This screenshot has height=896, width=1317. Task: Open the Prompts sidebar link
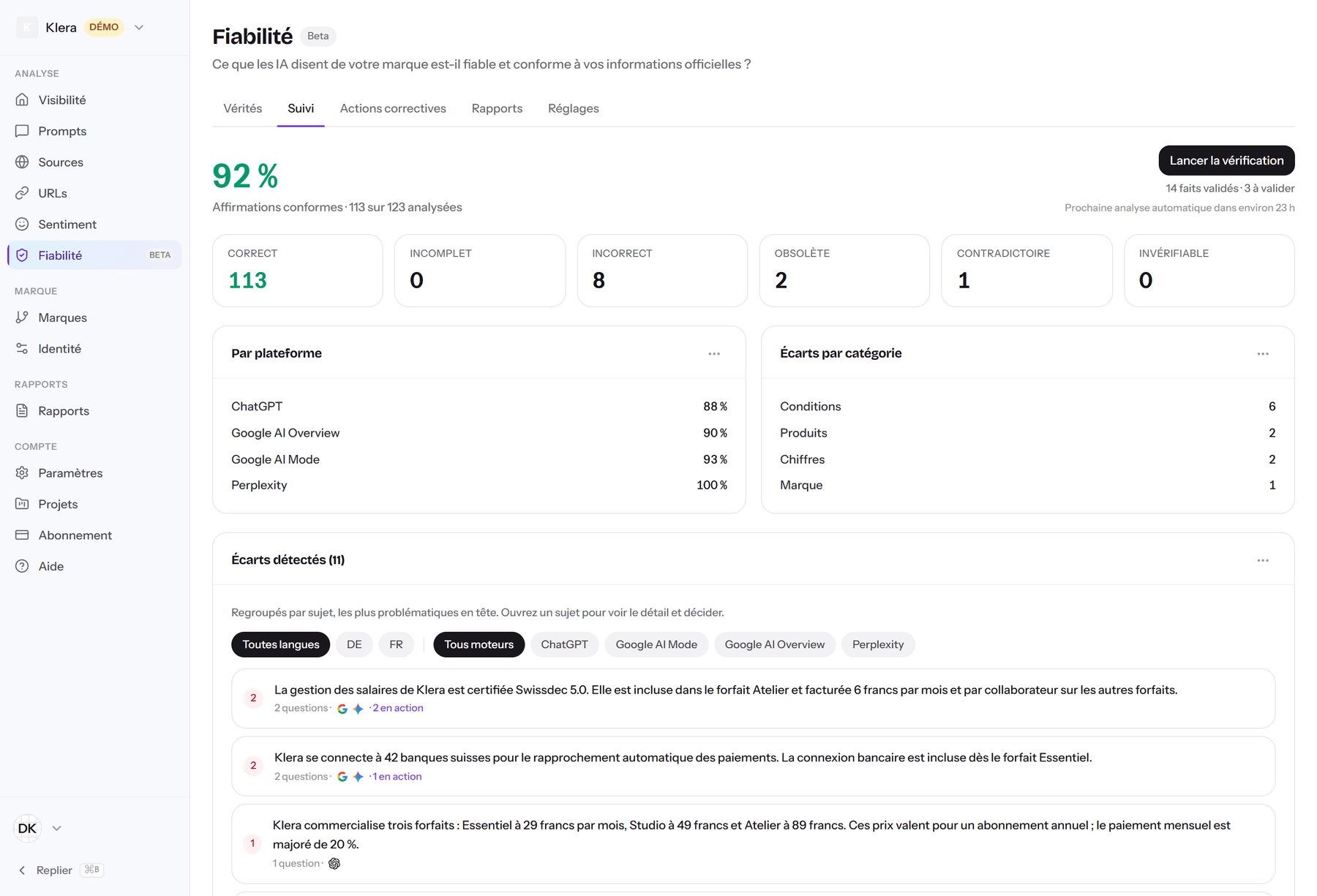(94, 131)
